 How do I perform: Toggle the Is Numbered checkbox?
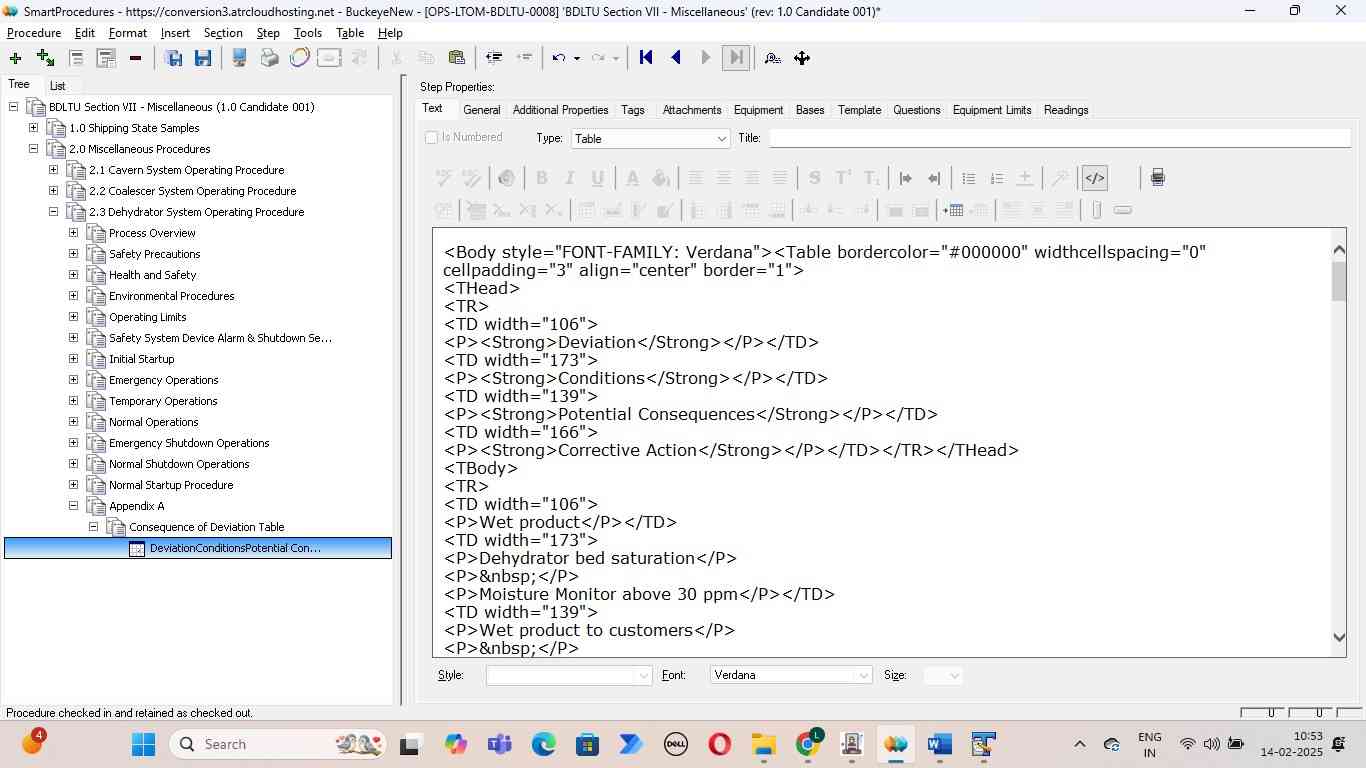432,138
